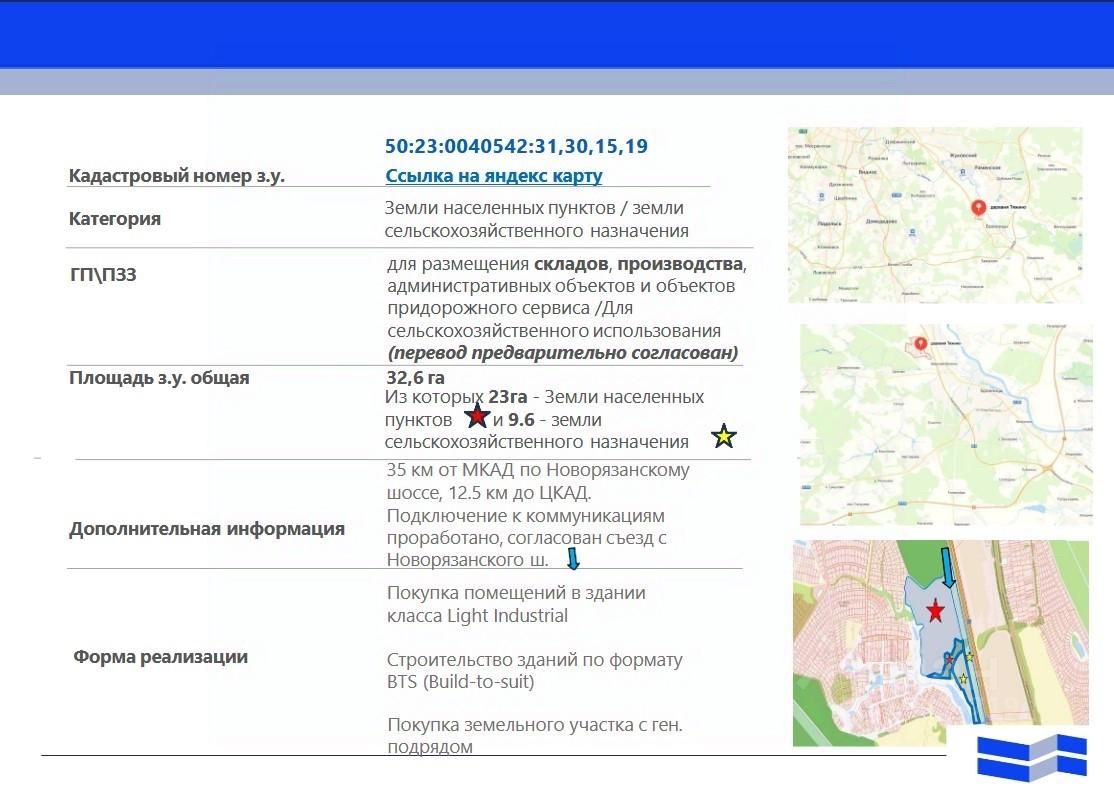This screenshot has height=790, width=1114.
Task: Click the cadastral number 50:23:0040542:31,30,15,19
Action: click(517, 146)
